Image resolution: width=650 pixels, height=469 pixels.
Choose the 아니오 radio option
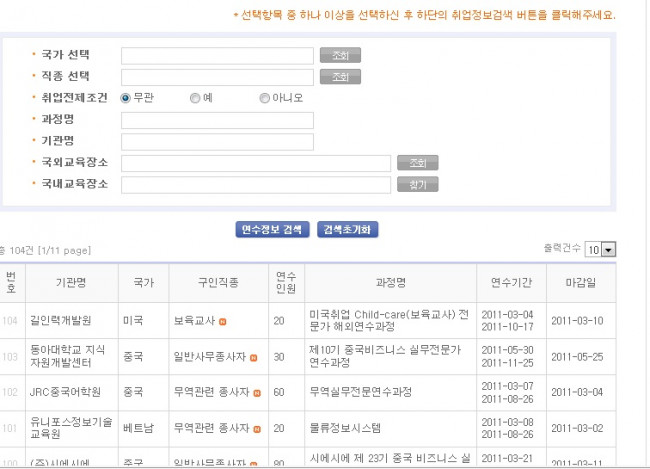[264, 98]
